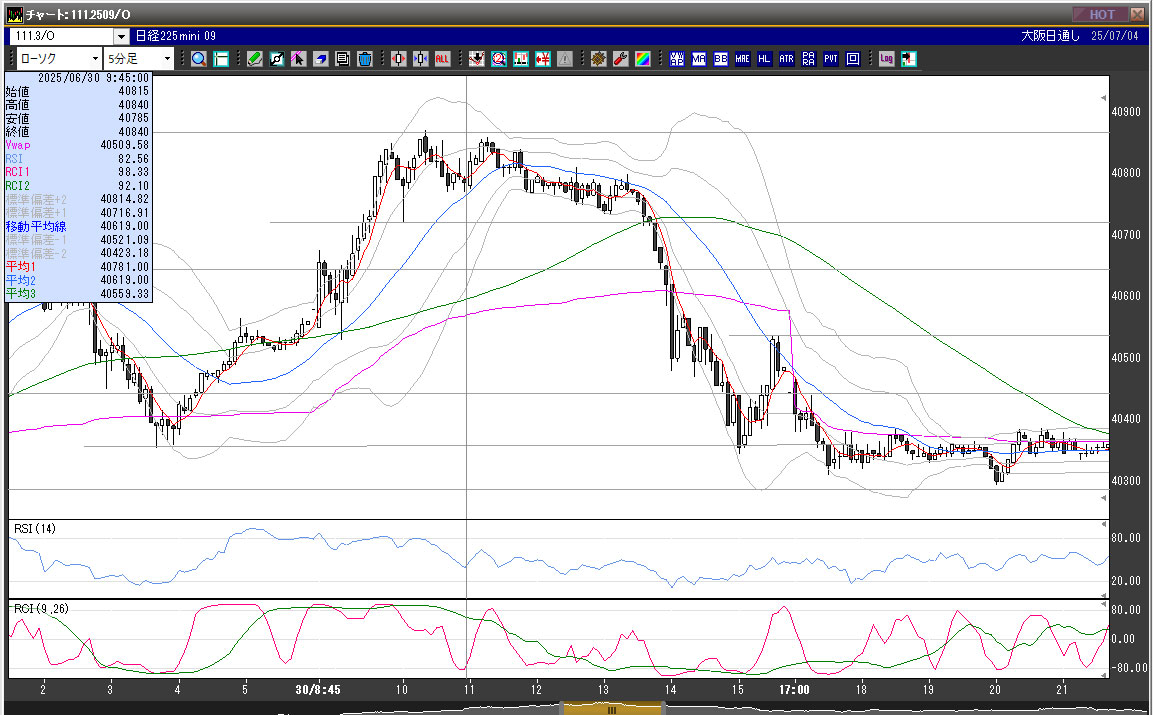Image resolution: width=1153 pixels, height=715 pixels.
Task: Toggle the BB Bollinger Bands indicator
Action: [721, 59]
